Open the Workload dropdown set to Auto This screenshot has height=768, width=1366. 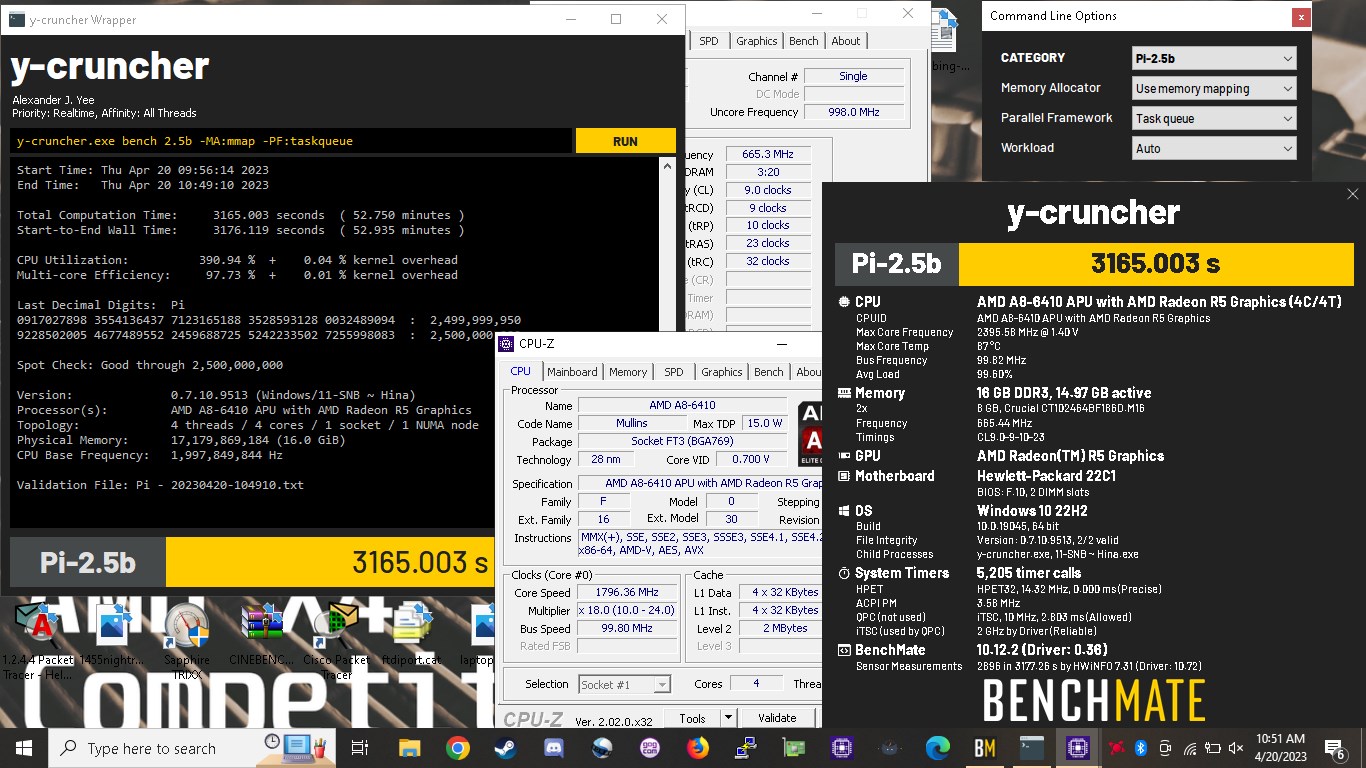1215,148
